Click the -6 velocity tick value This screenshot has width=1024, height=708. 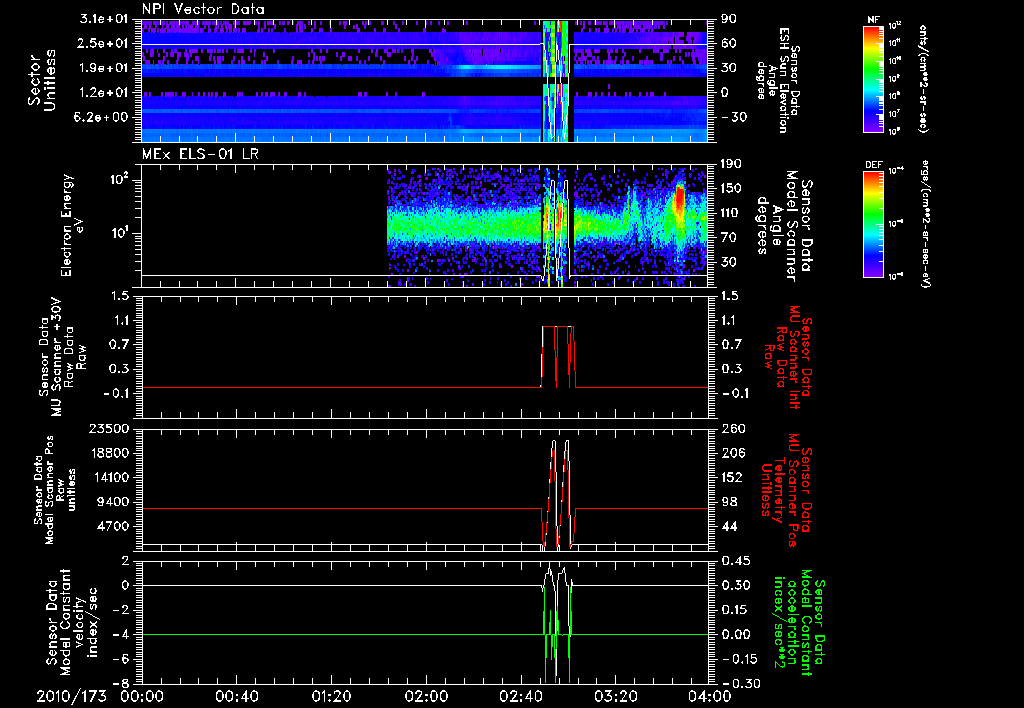click(x=119, y=659)
